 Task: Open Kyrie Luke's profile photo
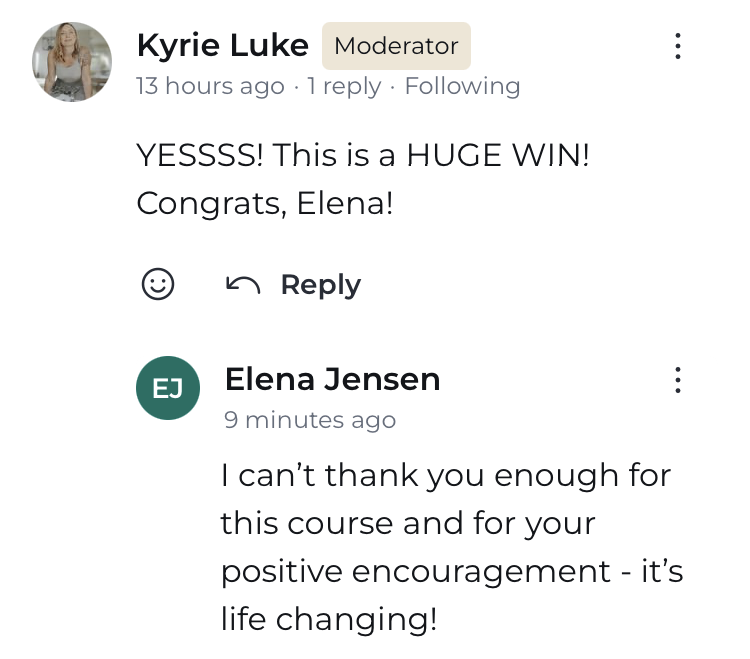(72, 62)
